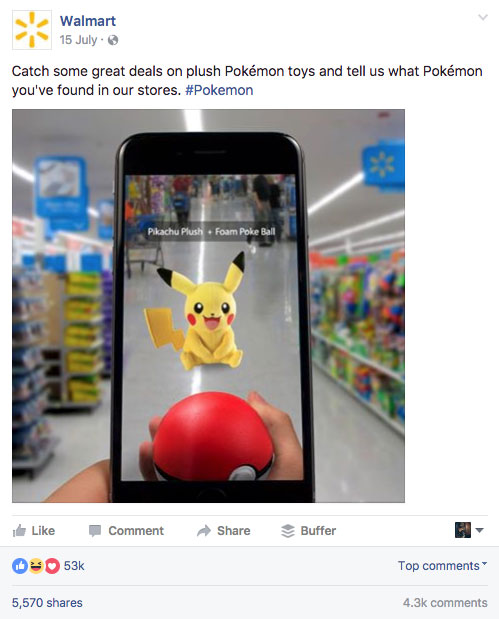
Task: Click the red Love heart reaction icon
Action: click(x=52, y=566)
